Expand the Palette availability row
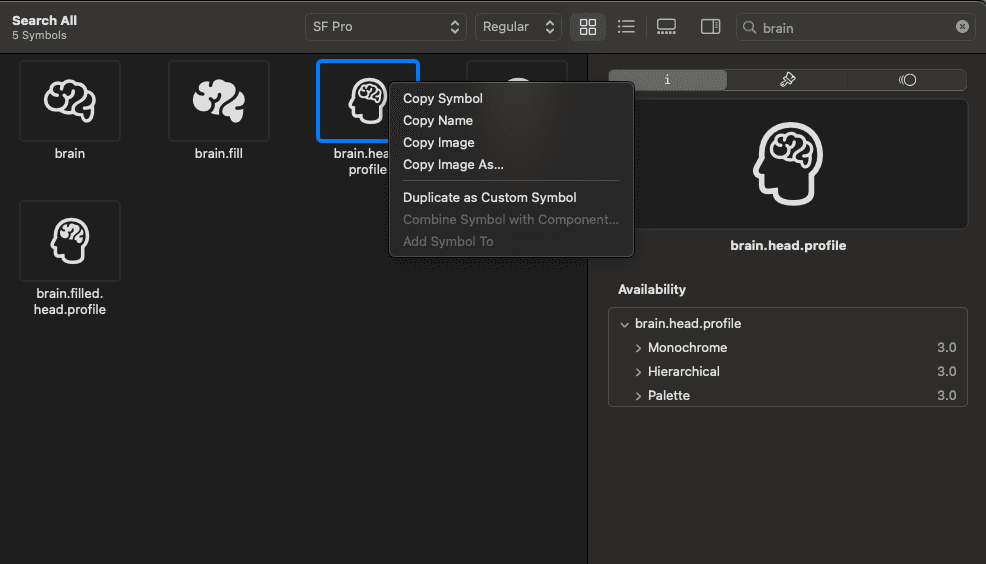 (638, 396)
